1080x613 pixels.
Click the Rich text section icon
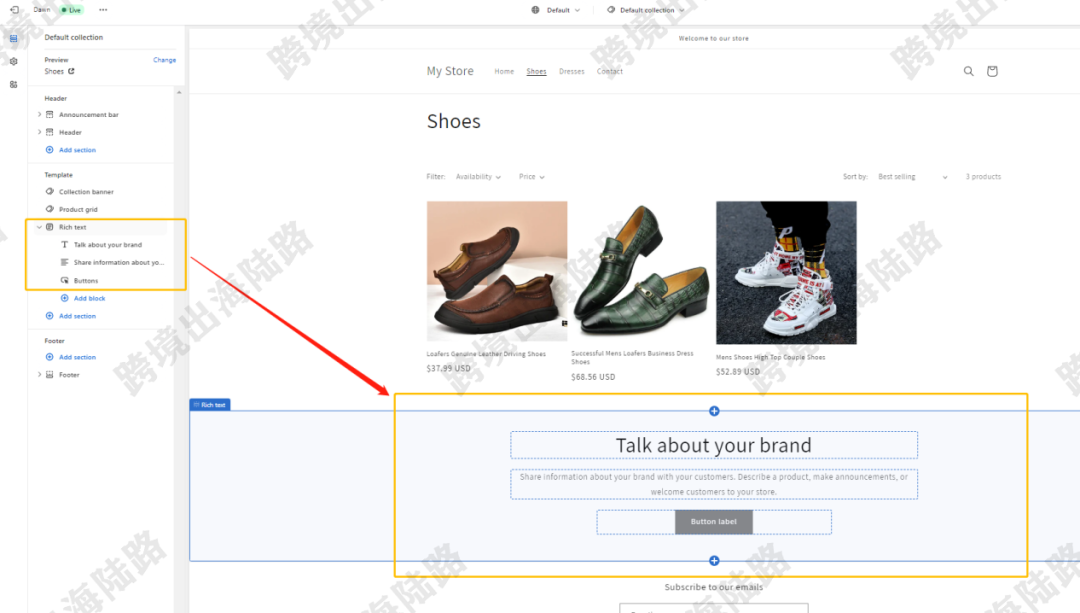tap(50, 227)
